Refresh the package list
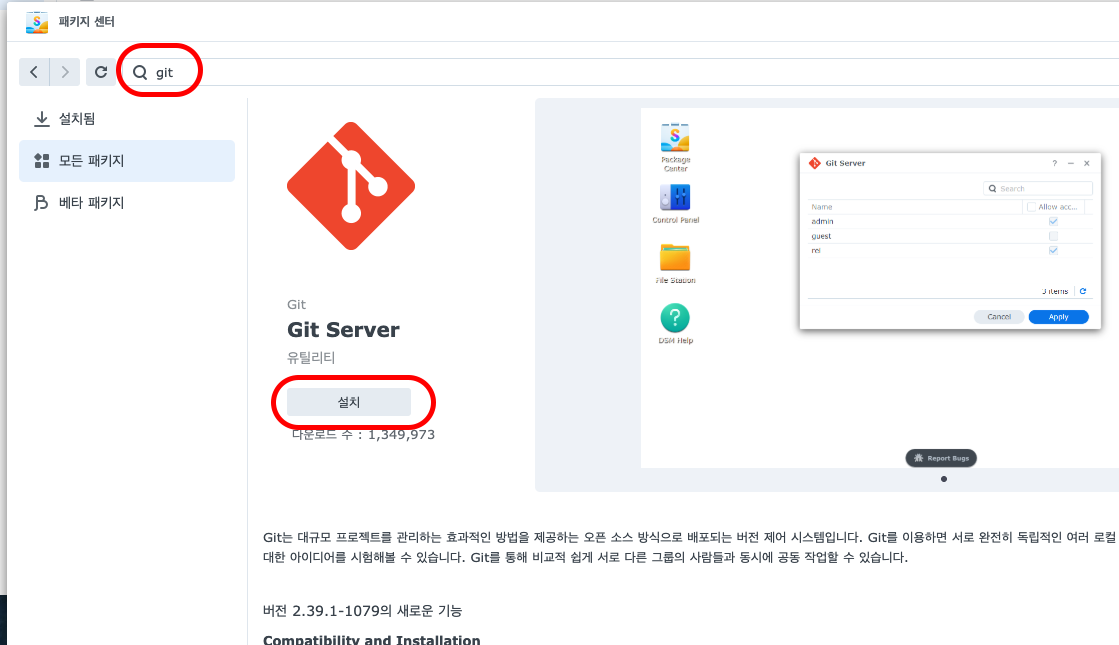 click(101, 72)
